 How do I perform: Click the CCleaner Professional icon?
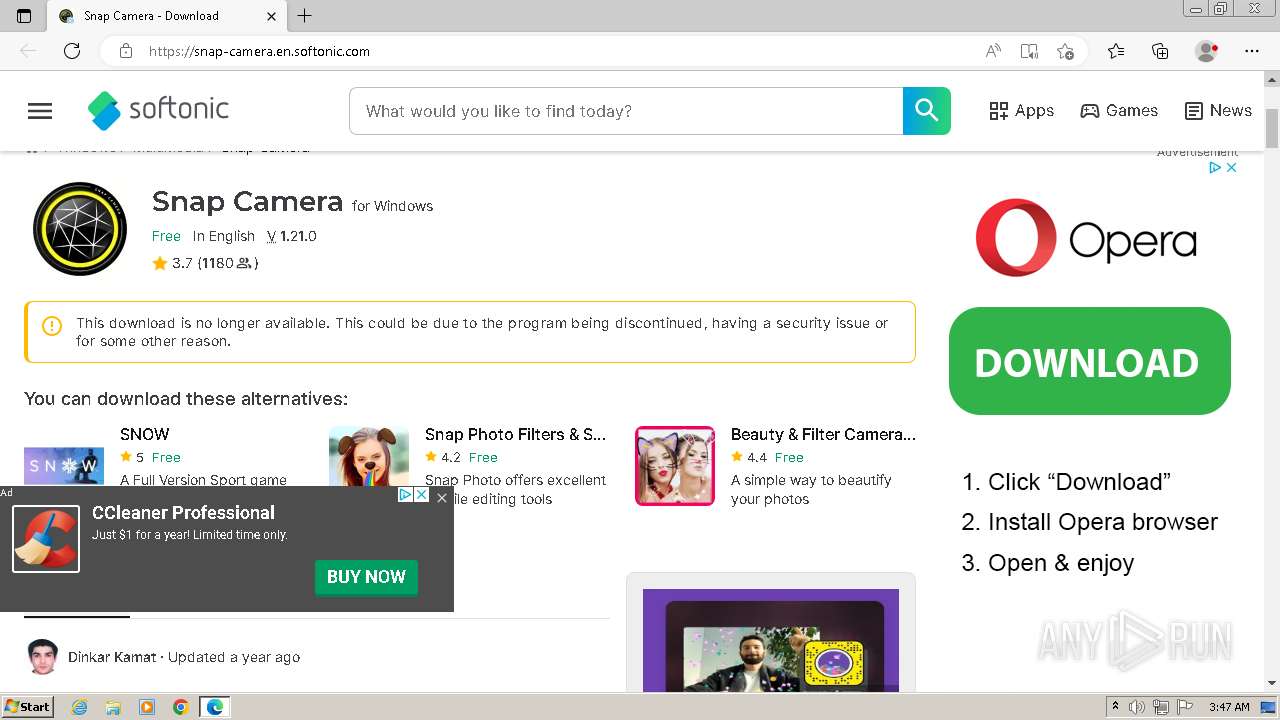click(46, 539)
